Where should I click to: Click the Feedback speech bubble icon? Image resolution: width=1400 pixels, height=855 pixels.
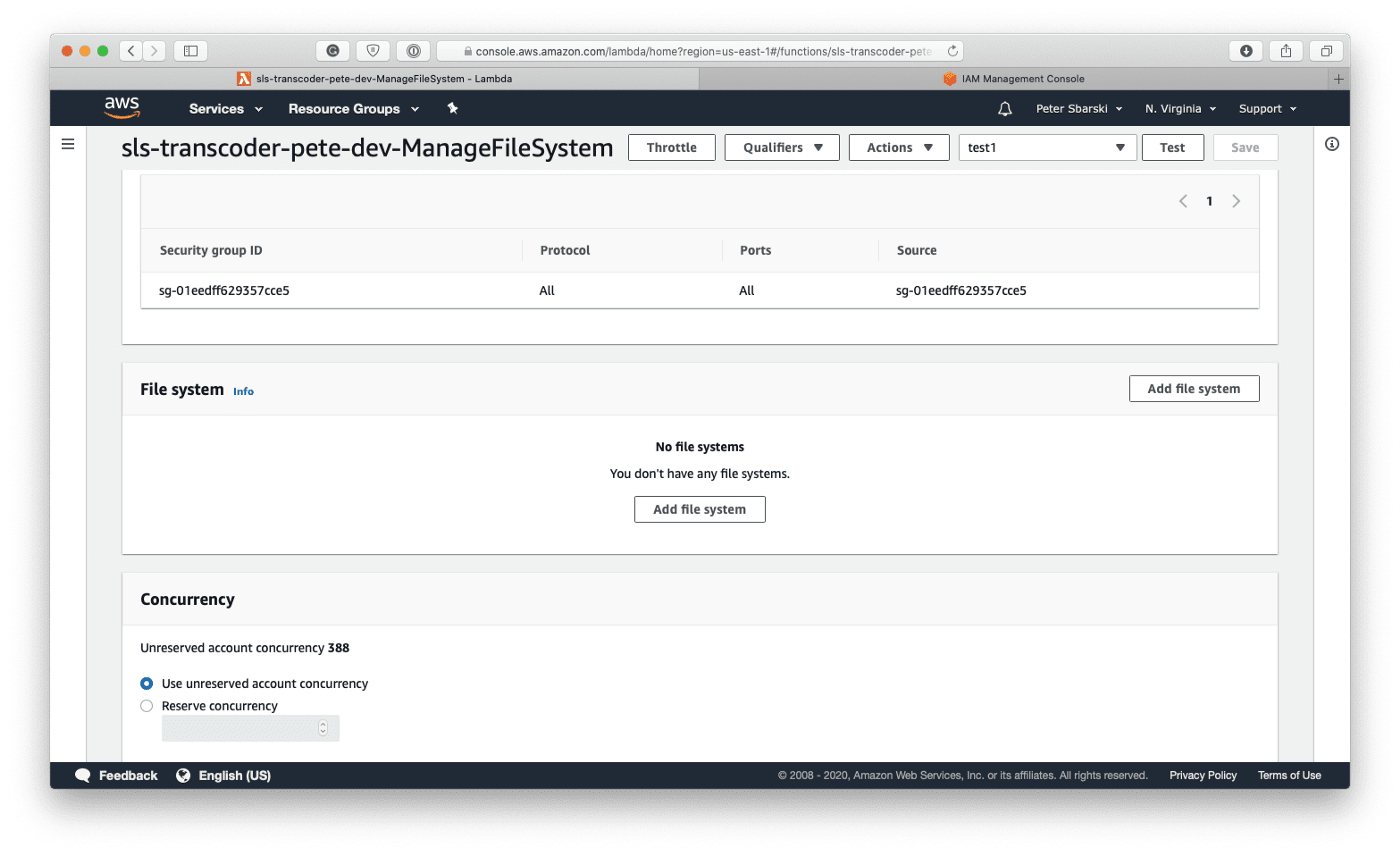coord(82,775)
